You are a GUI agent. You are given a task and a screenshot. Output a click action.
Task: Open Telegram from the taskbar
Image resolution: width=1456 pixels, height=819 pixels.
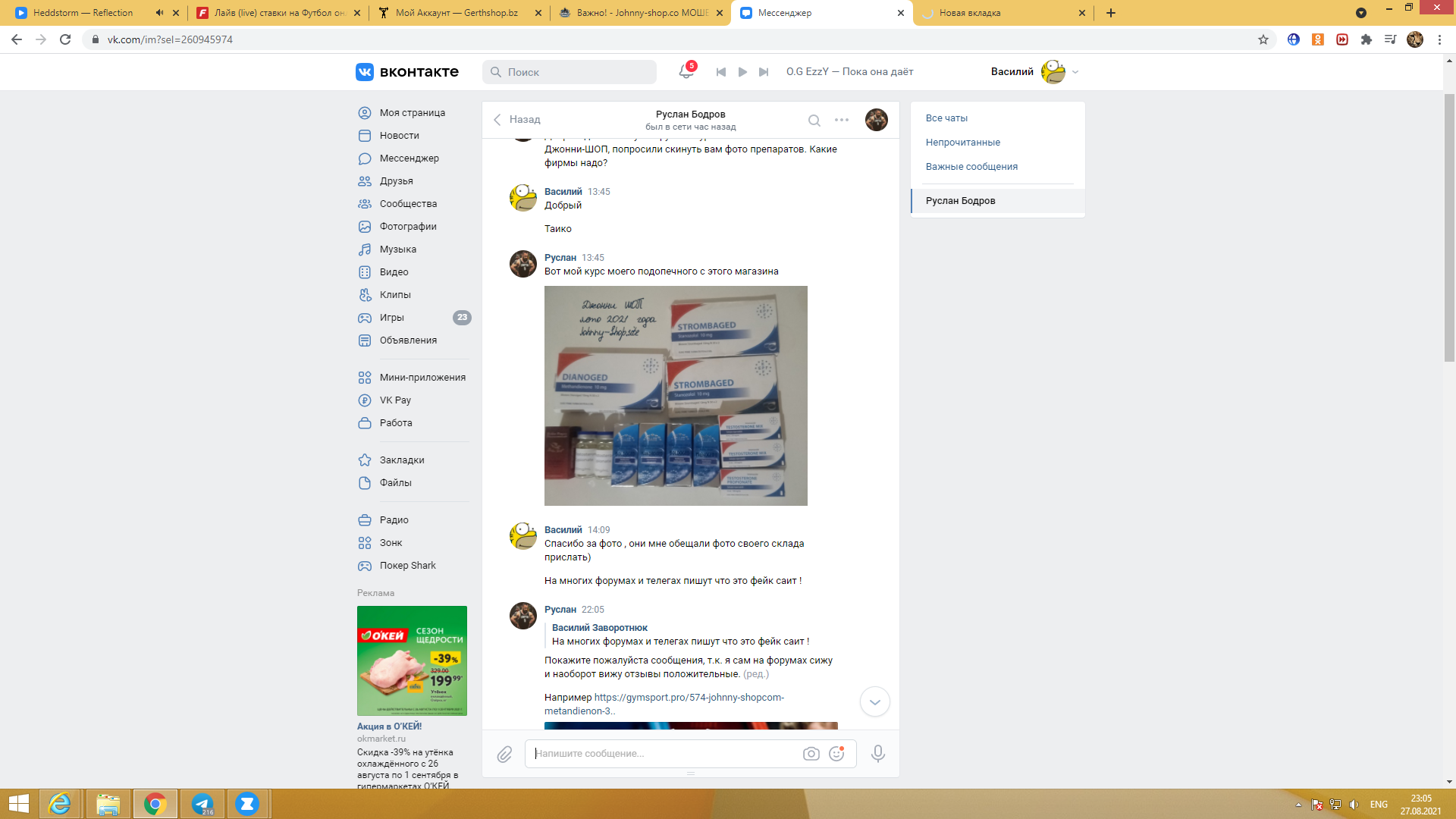[202, 804]
